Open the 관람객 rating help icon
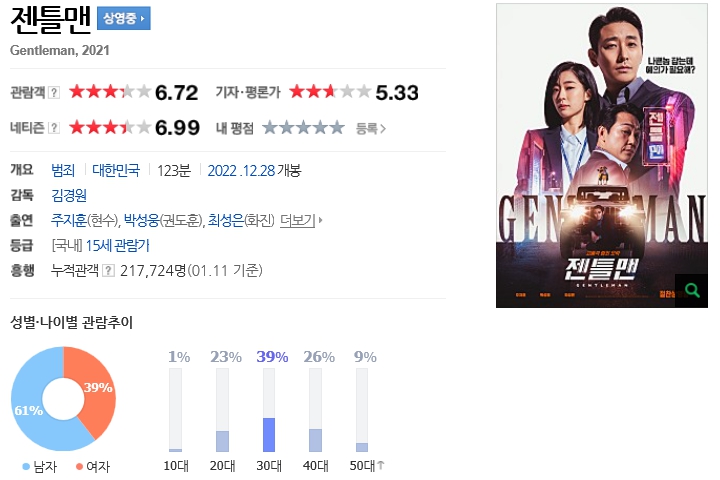This screenshot has width=720, height=480. pos(54,92)
